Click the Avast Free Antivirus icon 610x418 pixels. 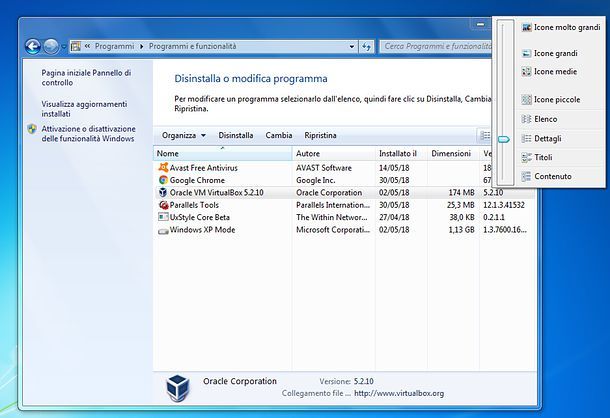[163, 168]
